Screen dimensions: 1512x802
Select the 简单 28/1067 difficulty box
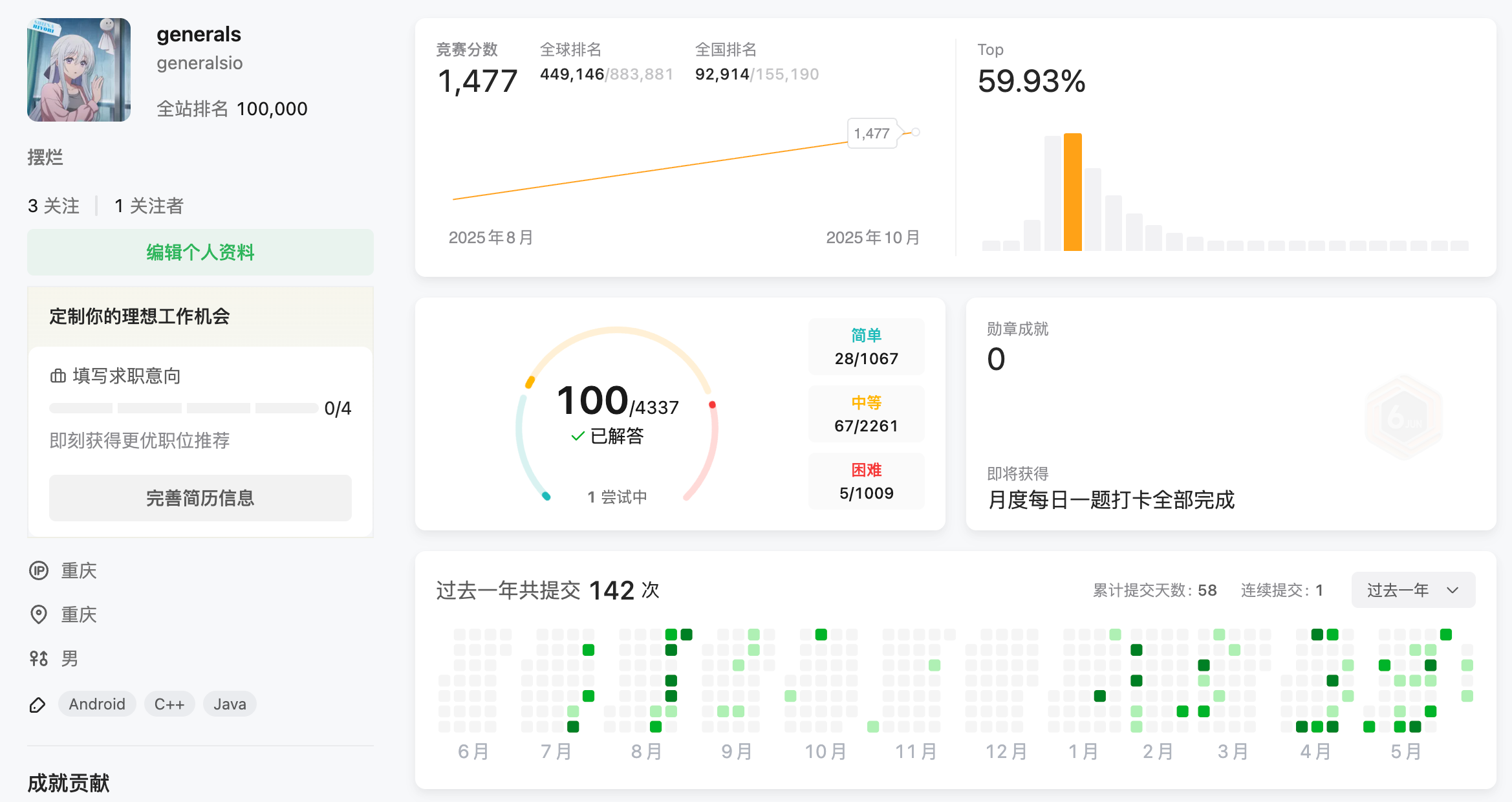tap(867, 347)
